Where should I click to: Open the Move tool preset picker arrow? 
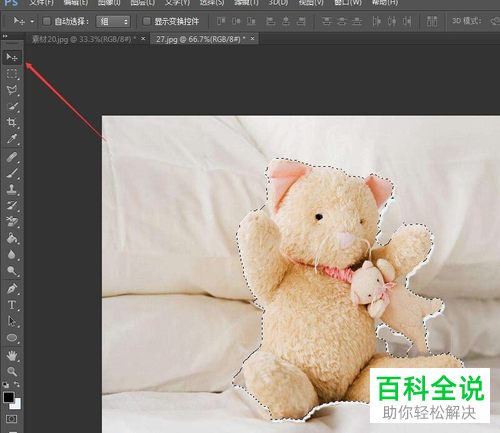(32, 21)
